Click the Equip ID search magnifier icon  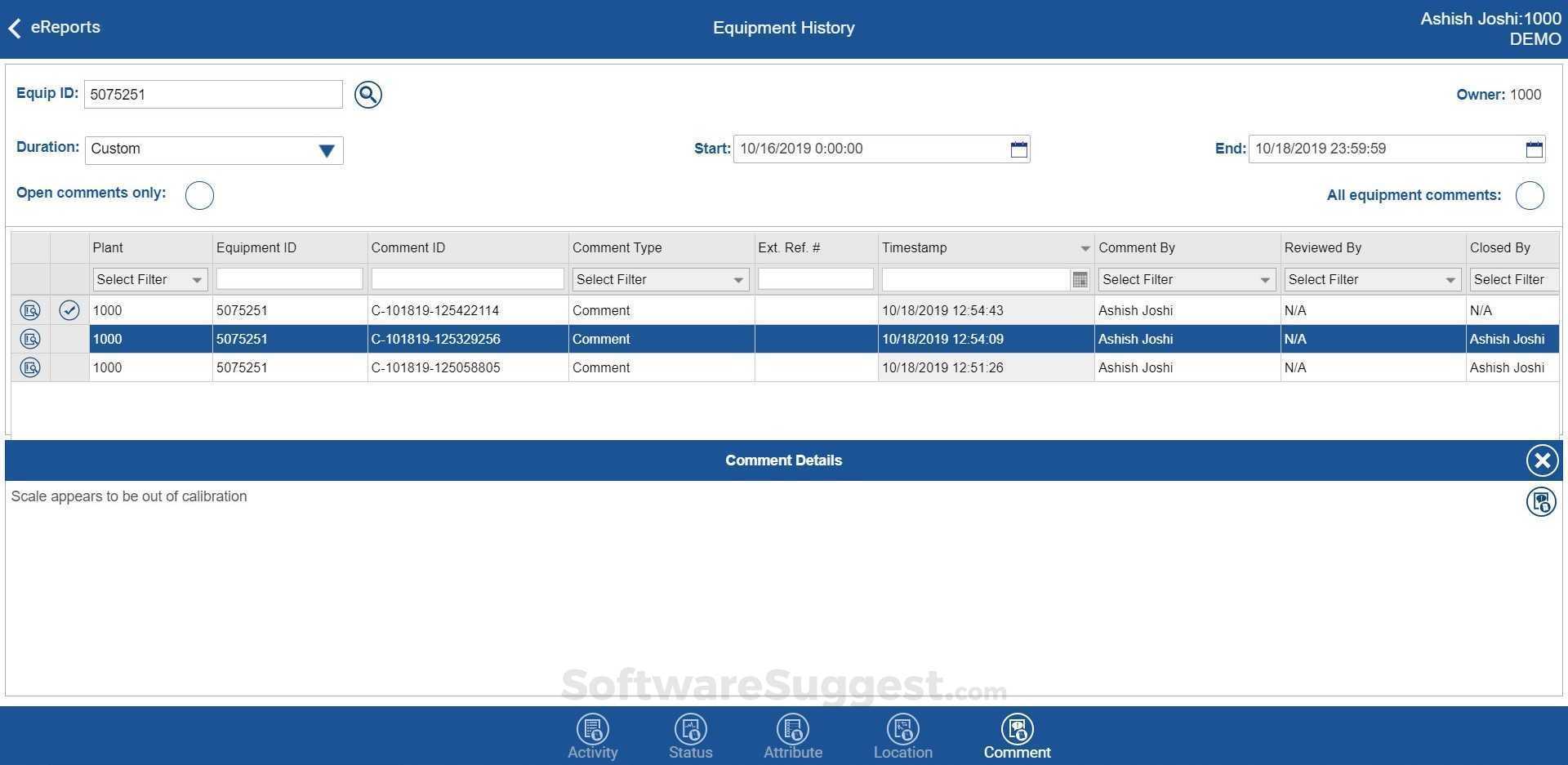pyautogui.click(x=367, y=95)
